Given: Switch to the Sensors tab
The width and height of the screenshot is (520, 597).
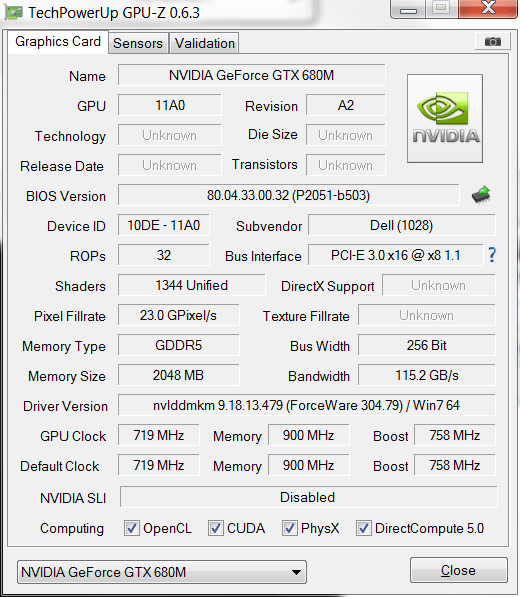Looking at the screenshot, I should tap(138, 43).
